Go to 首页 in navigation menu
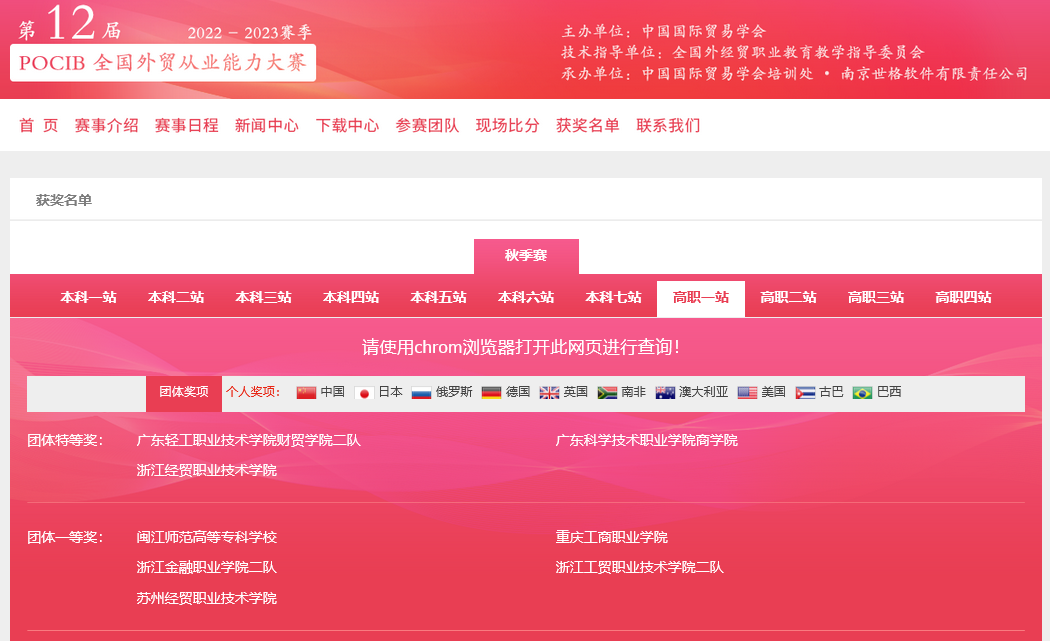1050x641 pixels. pyautogui.click(x=39, y=126)
